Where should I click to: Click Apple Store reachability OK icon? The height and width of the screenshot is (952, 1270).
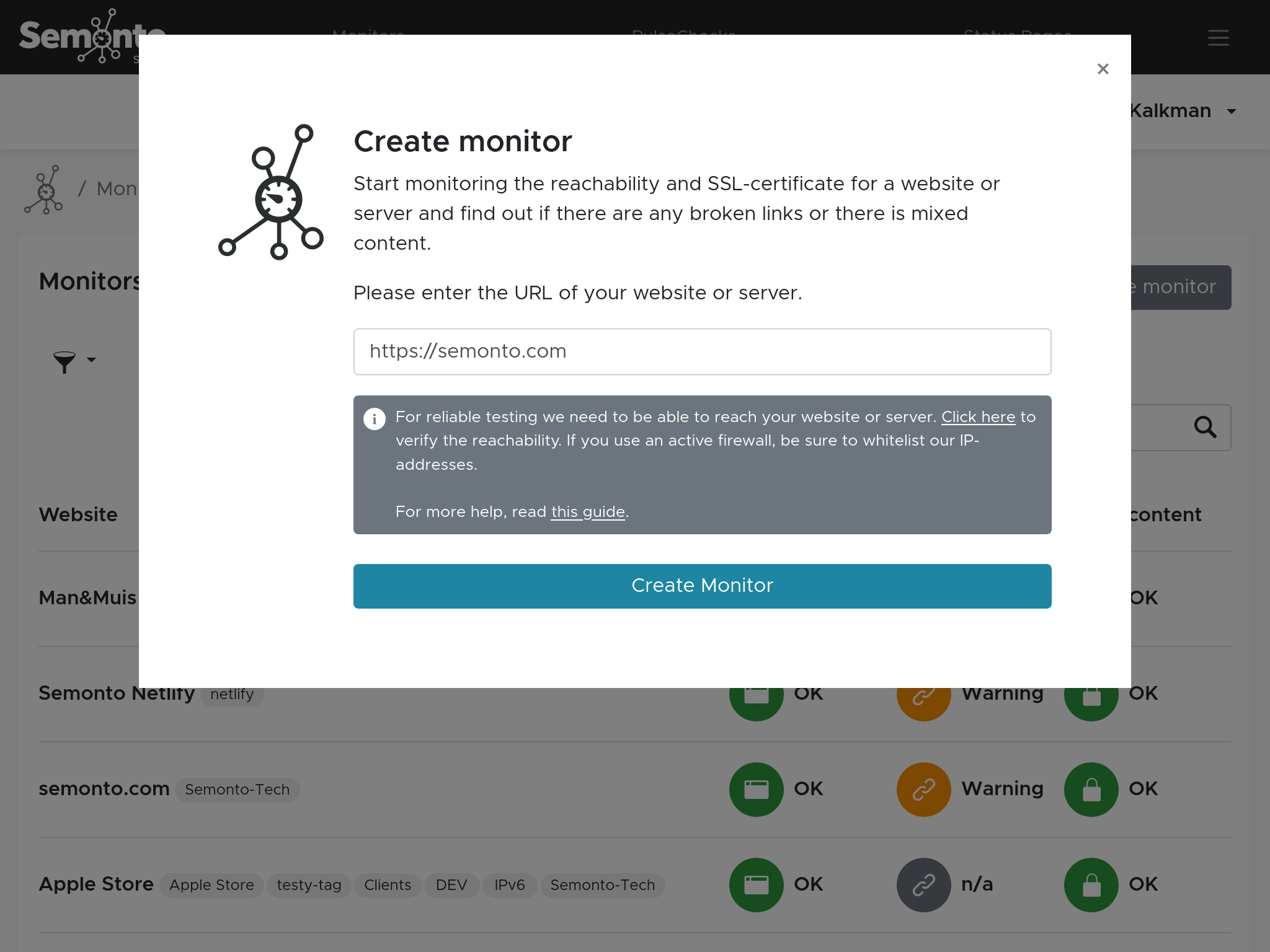[756, 884]
